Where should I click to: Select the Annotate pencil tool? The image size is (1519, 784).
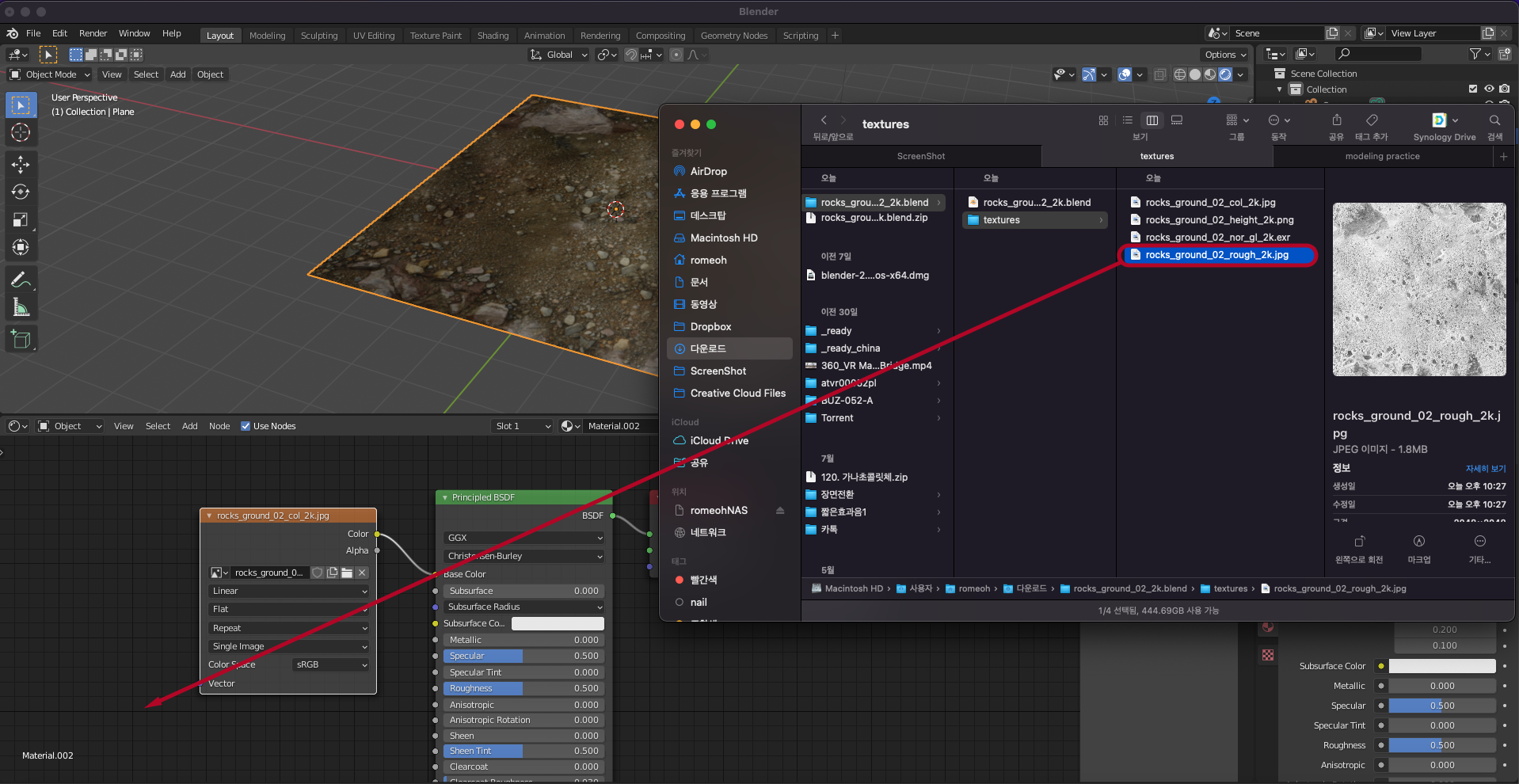point(21,280)
